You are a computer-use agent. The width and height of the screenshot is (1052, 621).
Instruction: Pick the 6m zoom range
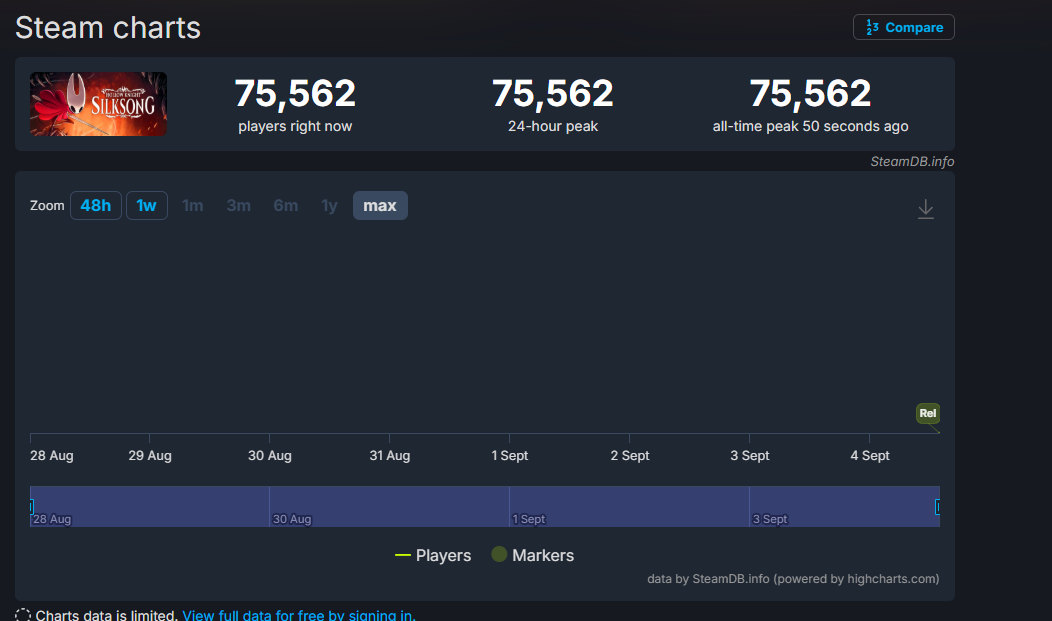click(285, 206)
